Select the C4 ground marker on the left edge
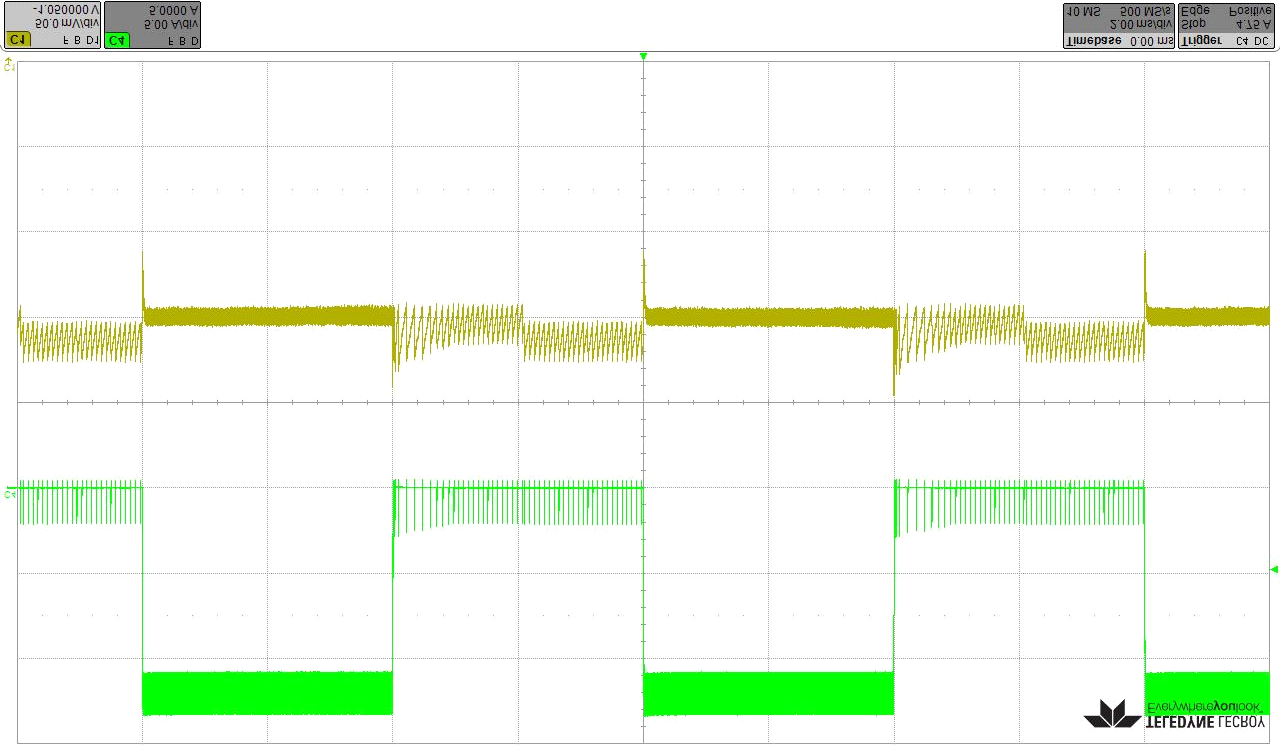Viewport: 1280px width, 747px height. [x=9, y=493]
